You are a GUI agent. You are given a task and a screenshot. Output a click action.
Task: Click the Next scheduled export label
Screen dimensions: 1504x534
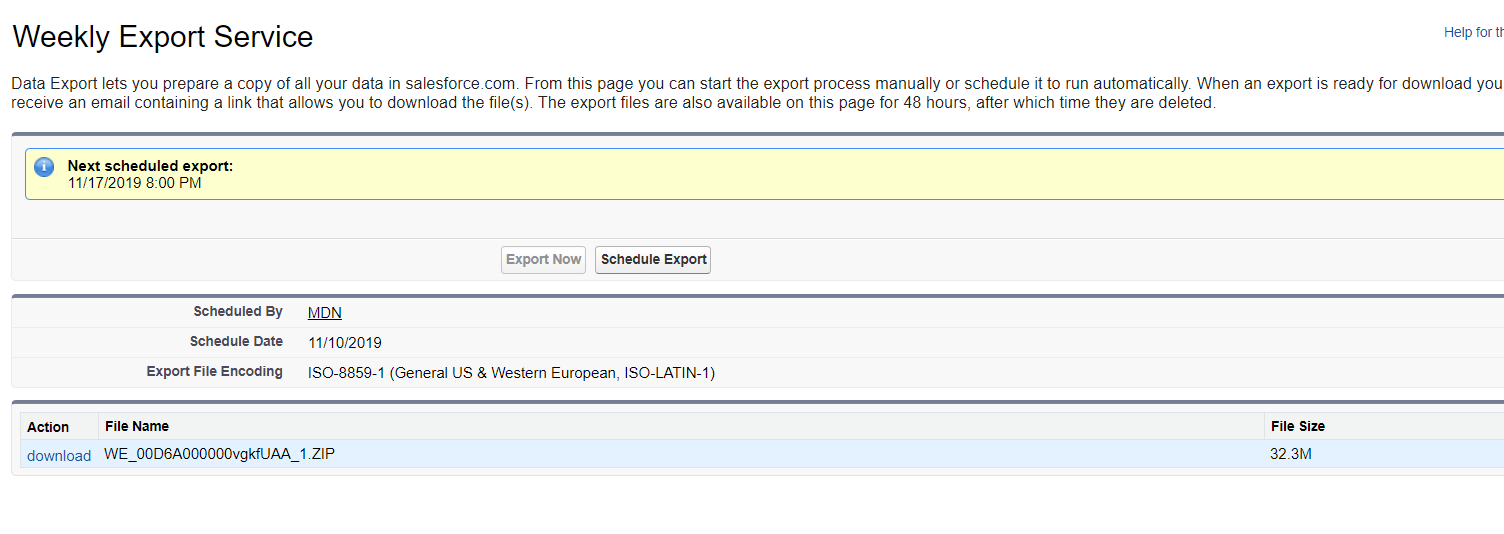pos(150,166)
